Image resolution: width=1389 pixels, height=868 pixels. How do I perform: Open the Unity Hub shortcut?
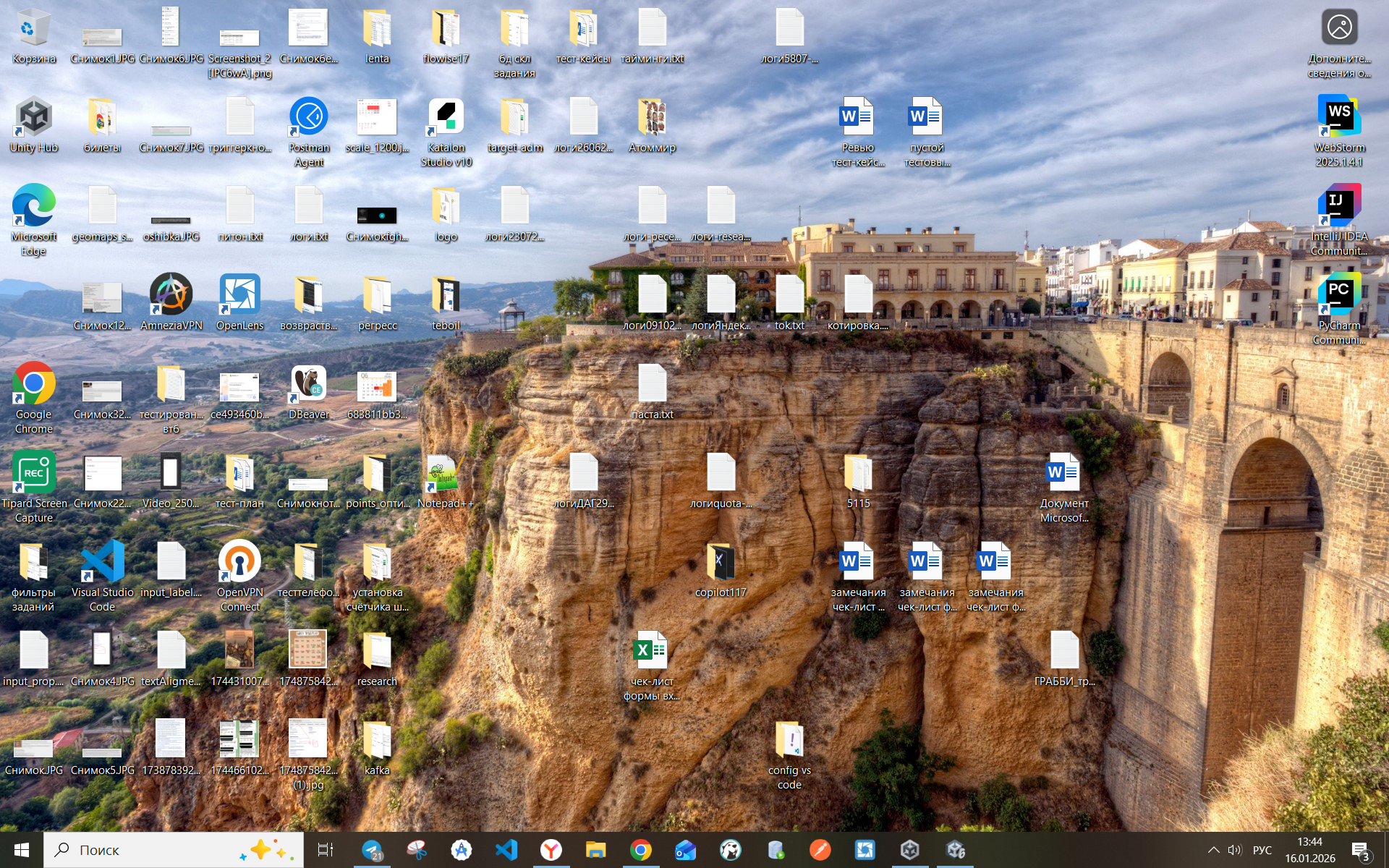[33, 118]
